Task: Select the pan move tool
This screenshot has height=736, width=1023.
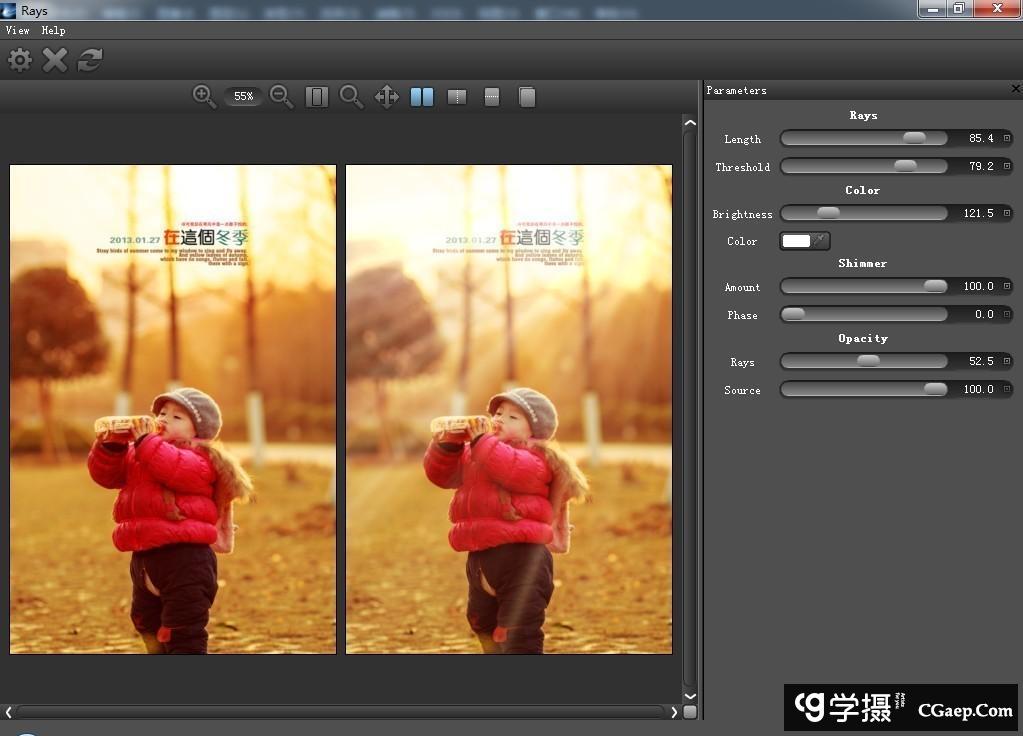Action: [387, 97]
